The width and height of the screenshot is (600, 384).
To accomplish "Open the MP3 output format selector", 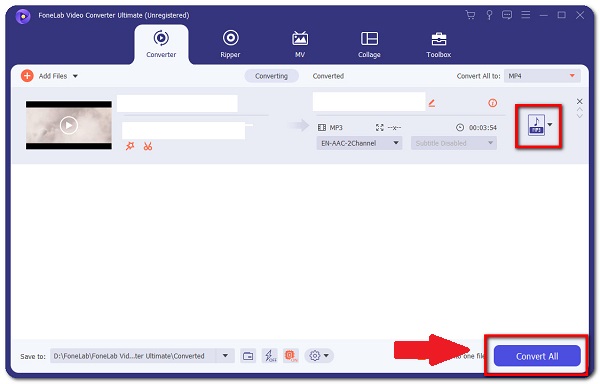I will point(540,125).
